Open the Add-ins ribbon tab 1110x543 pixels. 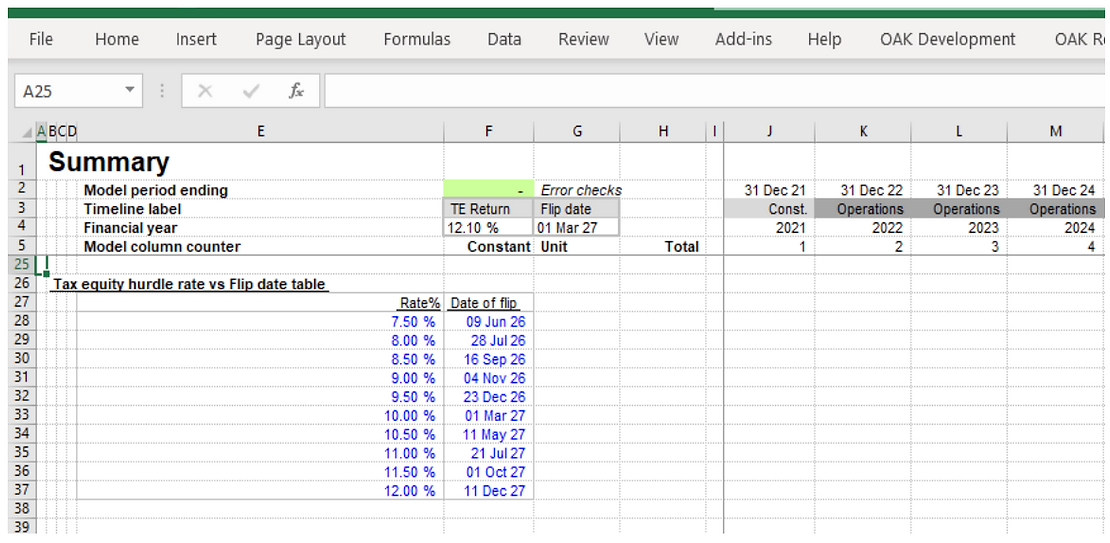click(743, 39)
